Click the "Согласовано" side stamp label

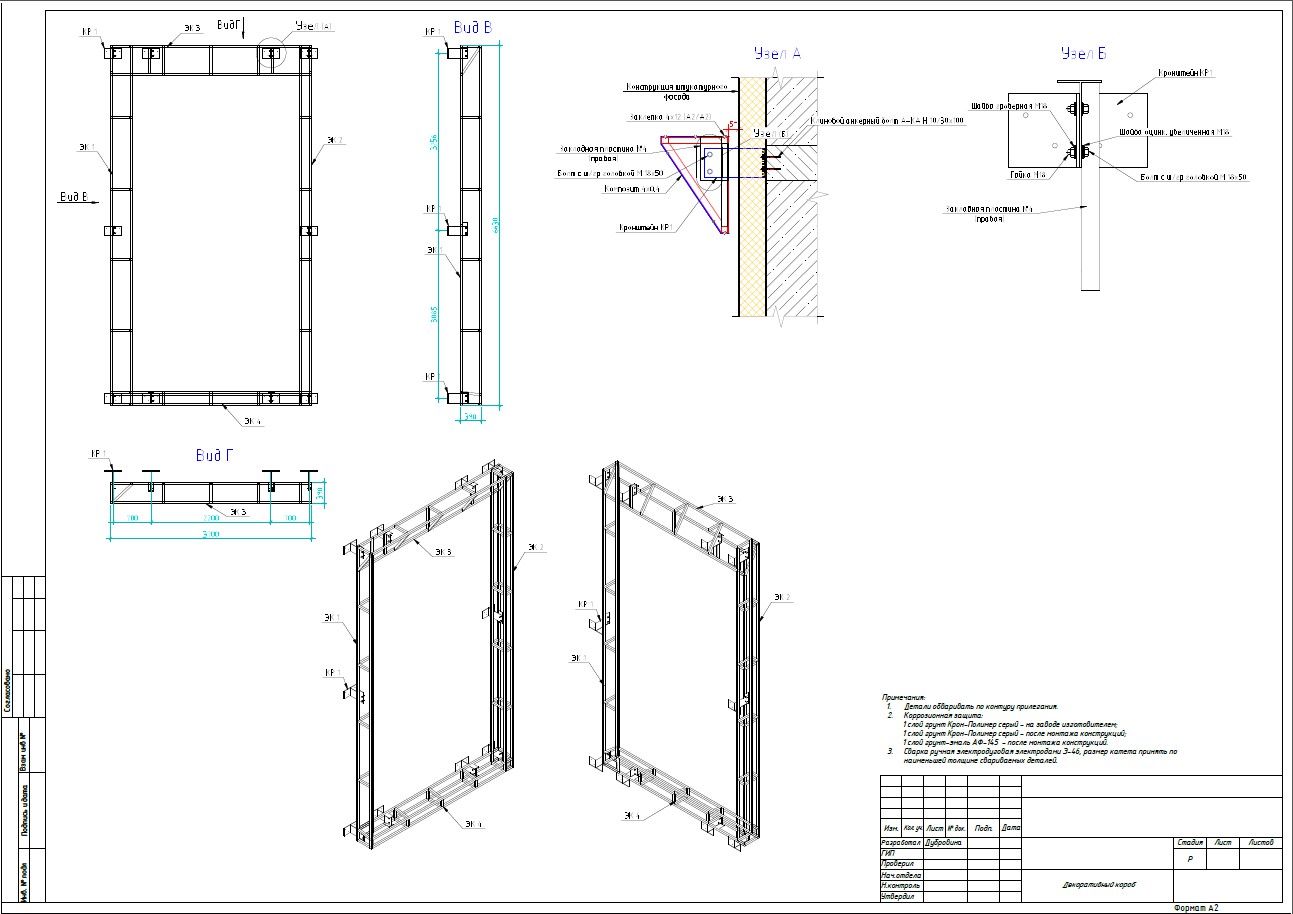click(8, 691)
